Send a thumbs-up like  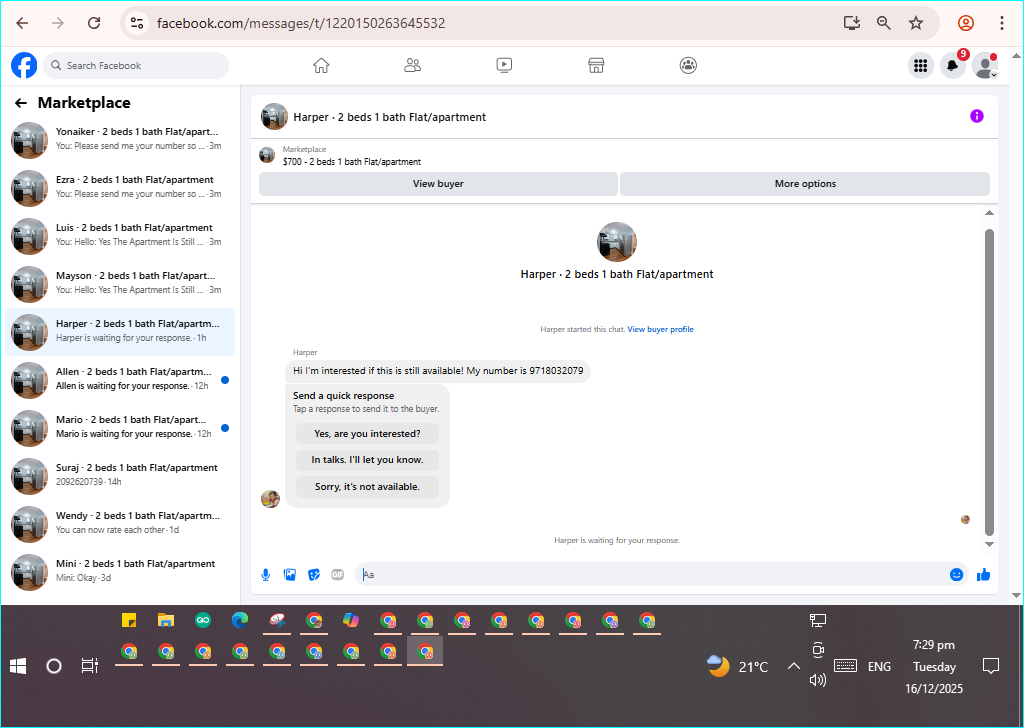click(984, 575)
